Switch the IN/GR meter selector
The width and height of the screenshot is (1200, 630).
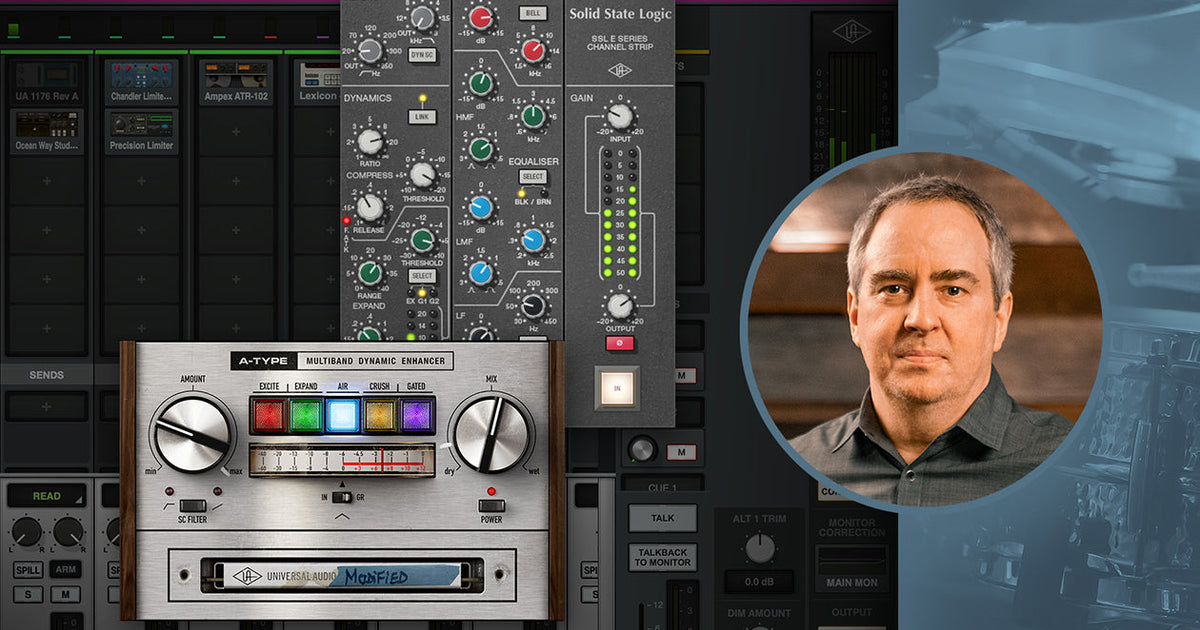coord(341,498)
